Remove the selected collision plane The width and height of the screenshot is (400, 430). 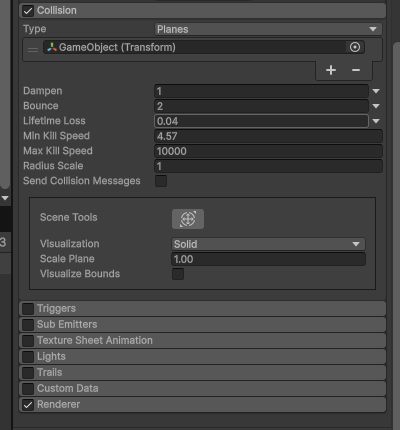click(356, 70)
